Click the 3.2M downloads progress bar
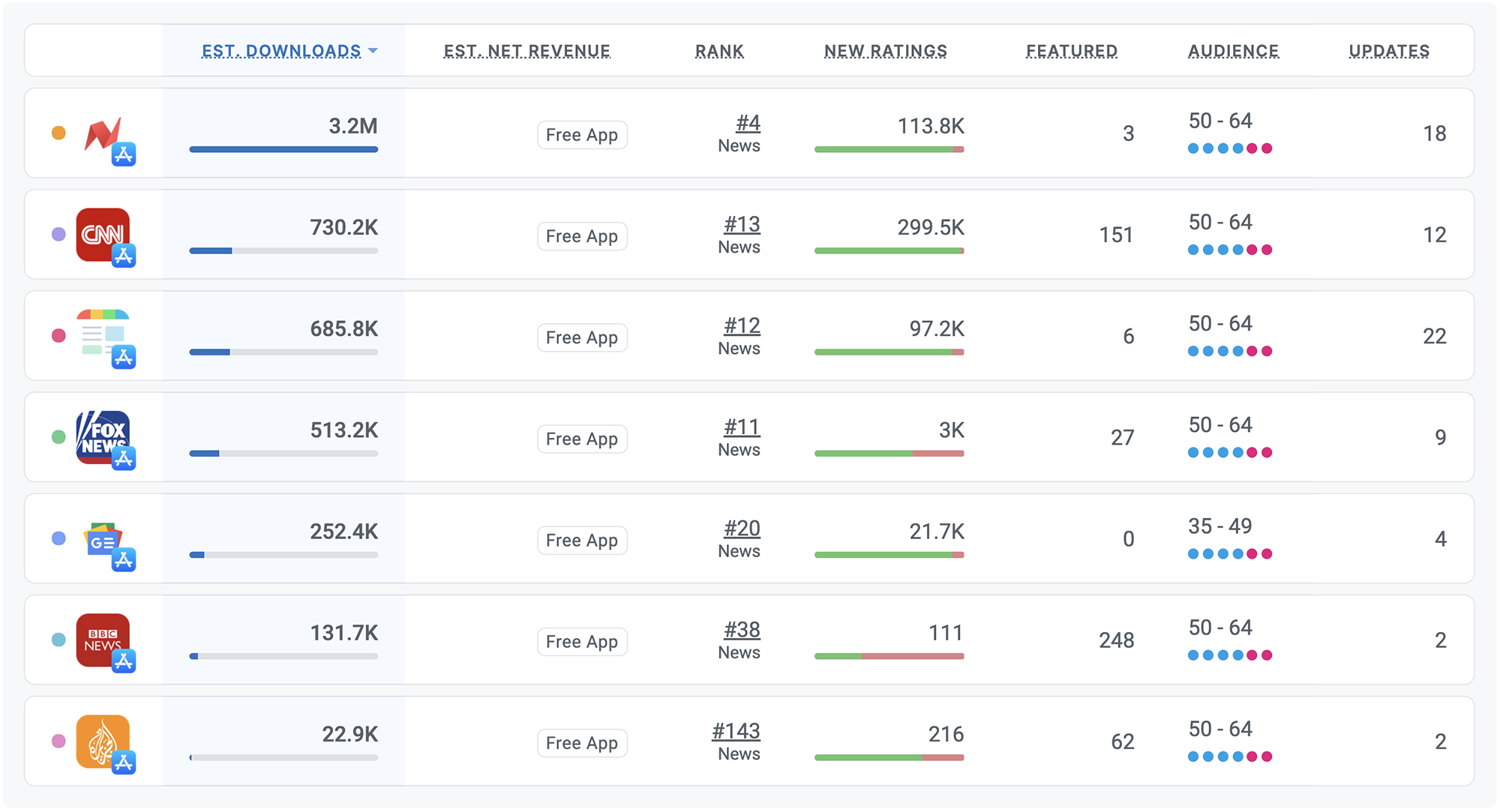The image size is (1500, 812). pos(283,149)
